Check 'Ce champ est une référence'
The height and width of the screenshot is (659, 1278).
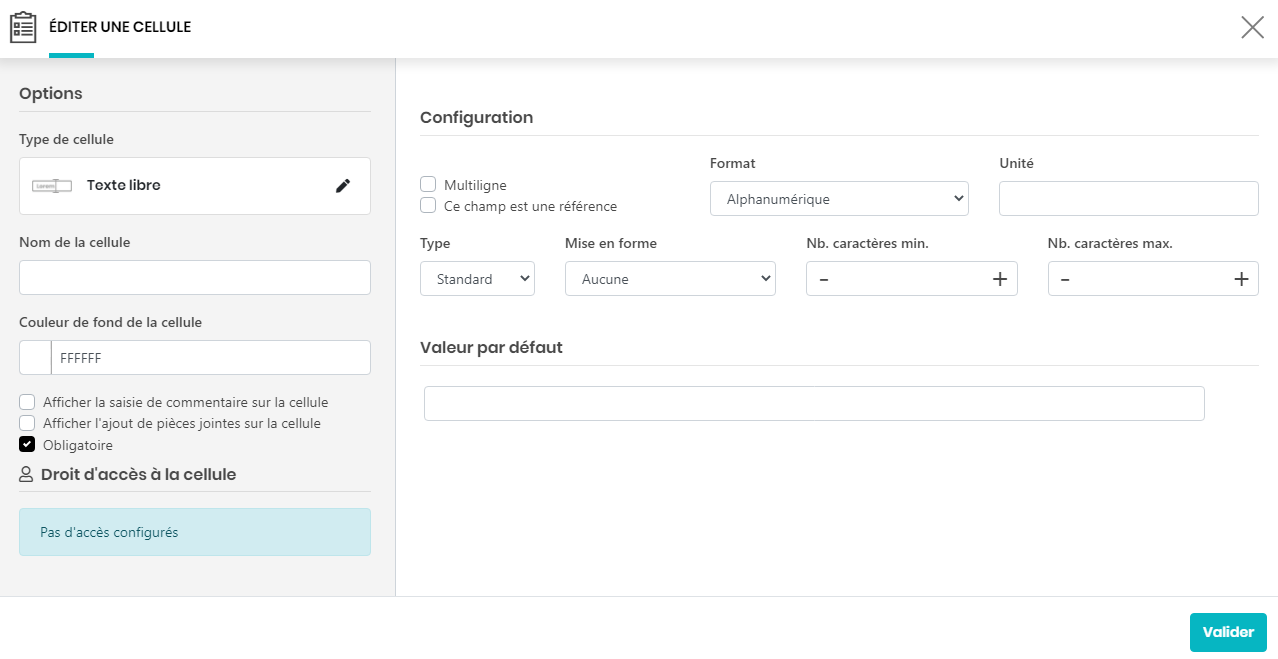(428, 205)
